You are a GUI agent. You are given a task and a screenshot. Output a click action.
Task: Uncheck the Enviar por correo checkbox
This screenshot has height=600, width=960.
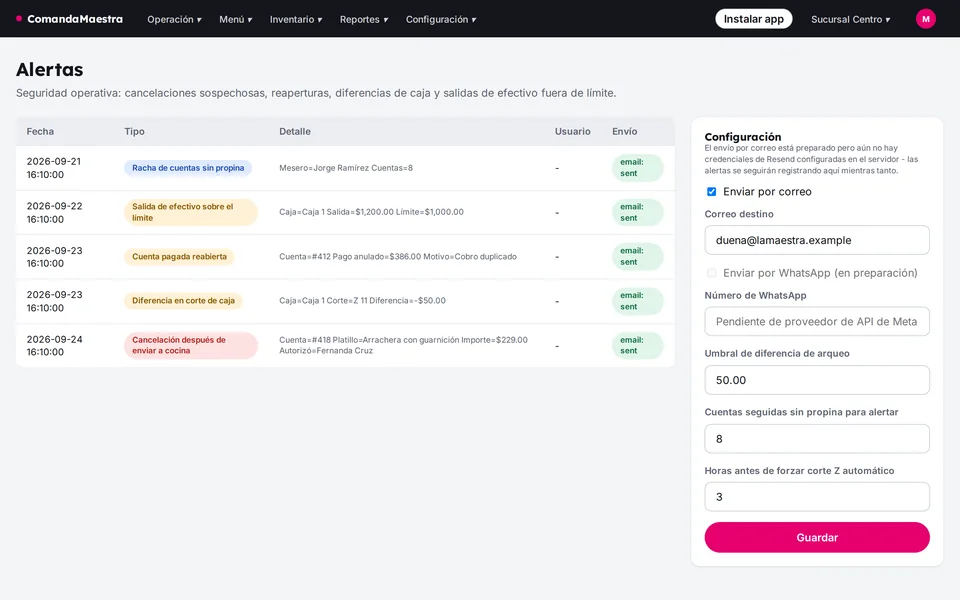coord(711,192)
